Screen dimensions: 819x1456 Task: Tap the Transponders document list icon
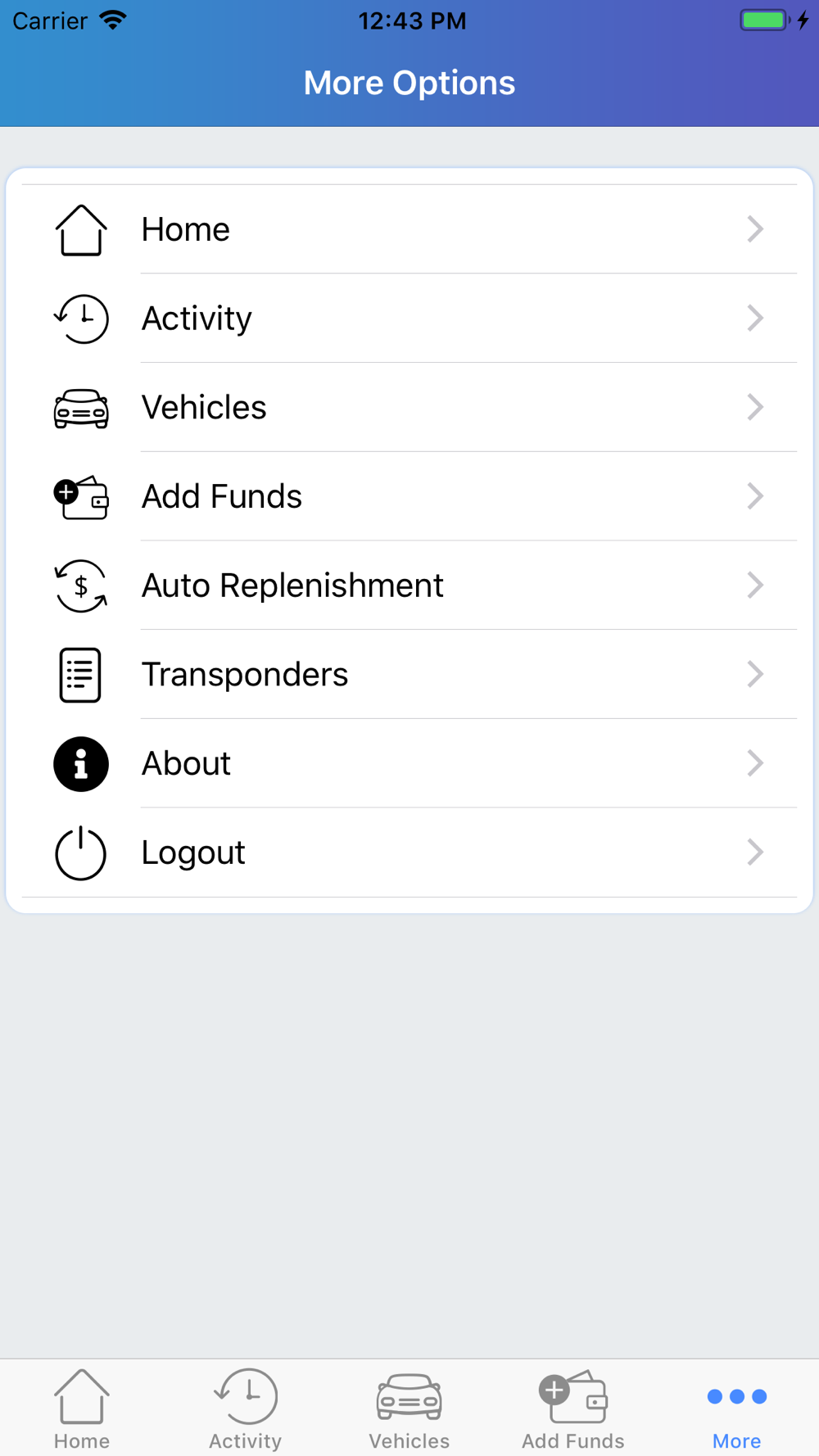pos(80,675)
